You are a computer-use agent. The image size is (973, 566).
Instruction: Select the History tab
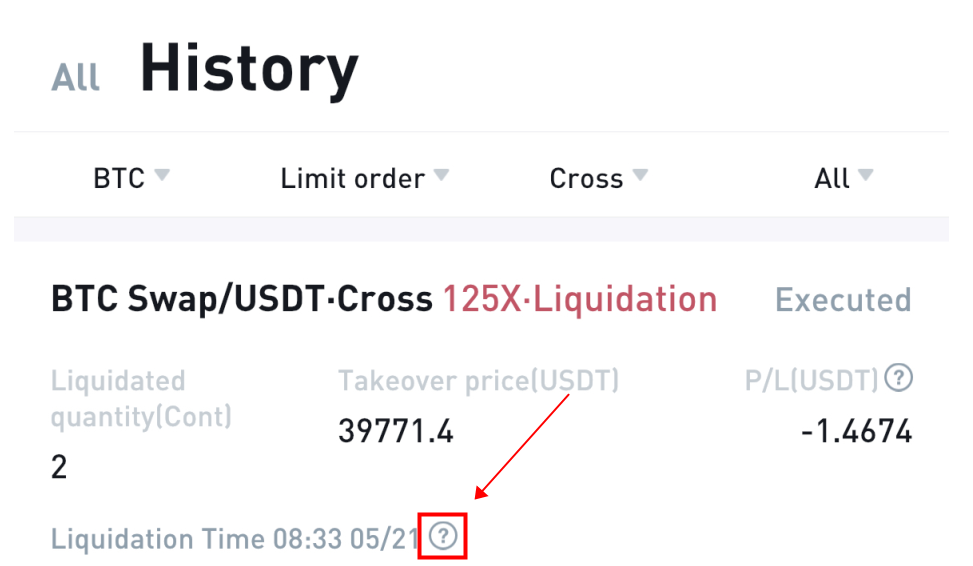(249, 68)
